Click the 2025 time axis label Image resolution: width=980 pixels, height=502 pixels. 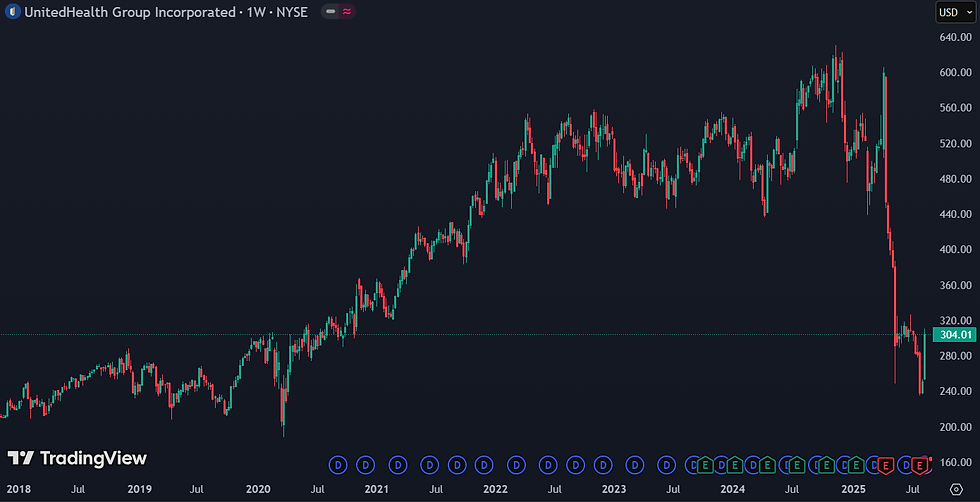854,488
